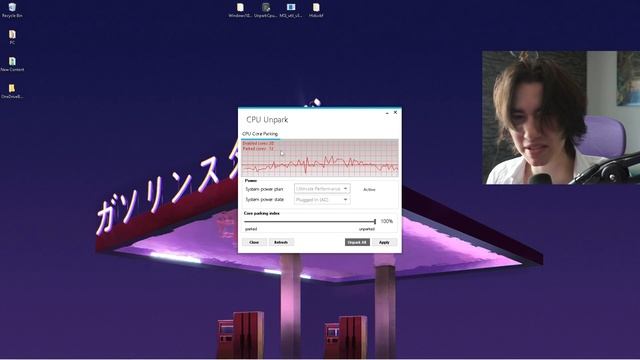Select the rightmost folder icon at top
Viewport: 640px width, 360px height.
[316, 10]
